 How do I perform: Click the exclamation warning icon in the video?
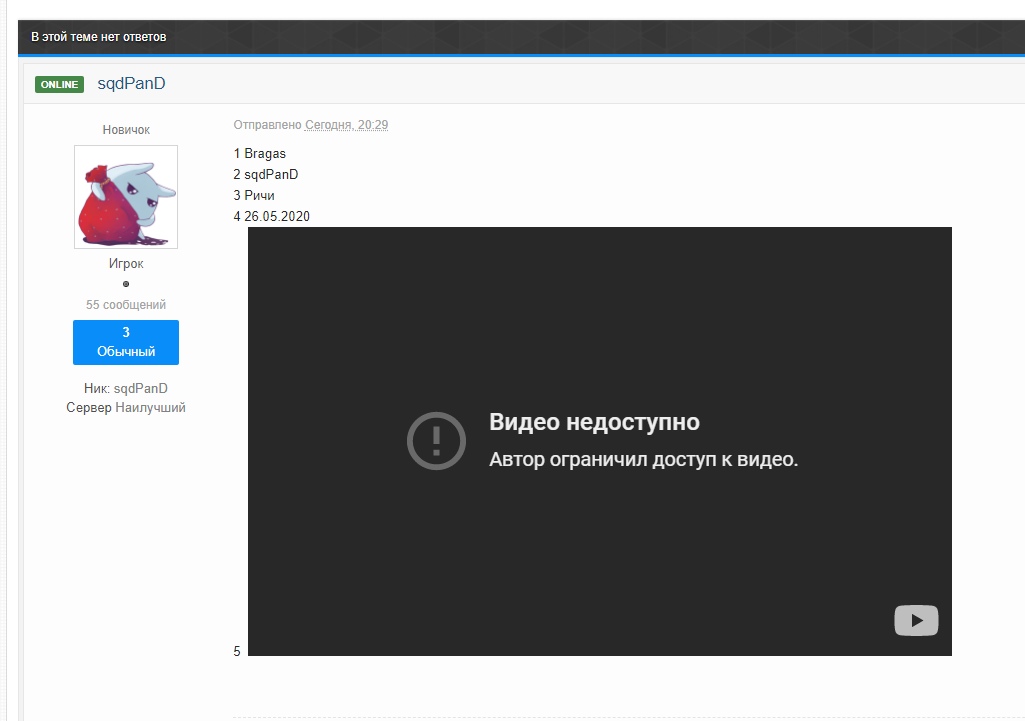point(436,440)
